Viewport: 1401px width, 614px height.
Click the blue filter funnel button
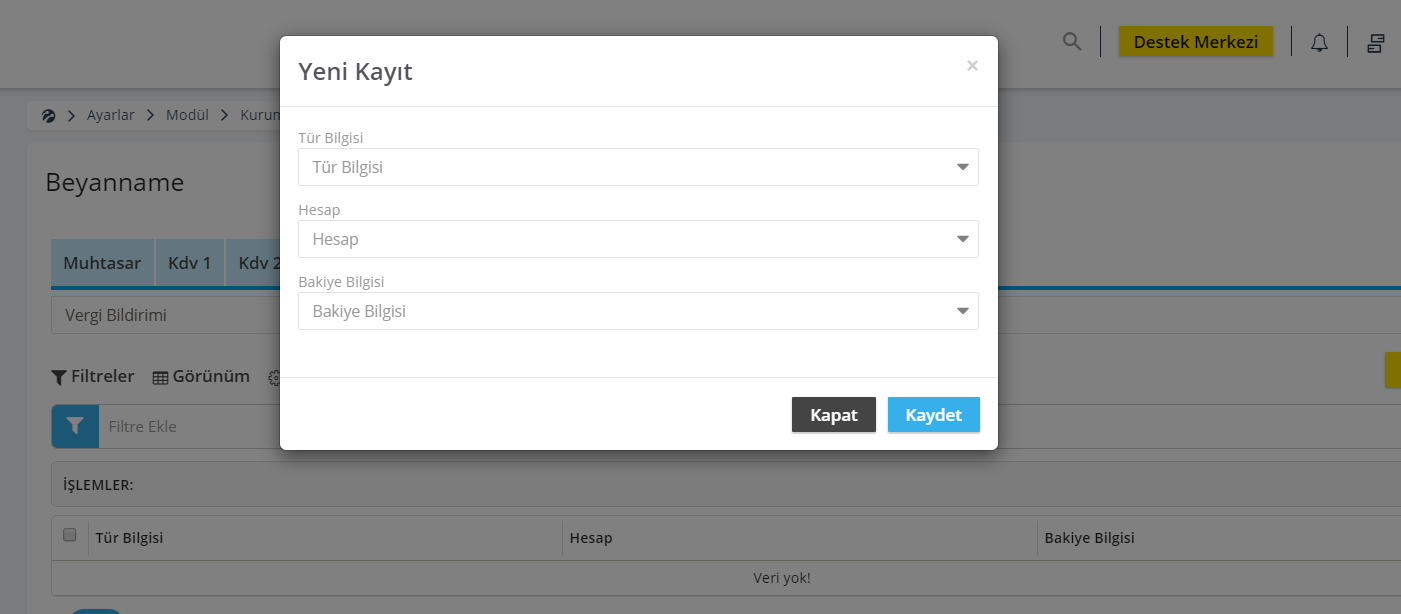tap(75, 426)
